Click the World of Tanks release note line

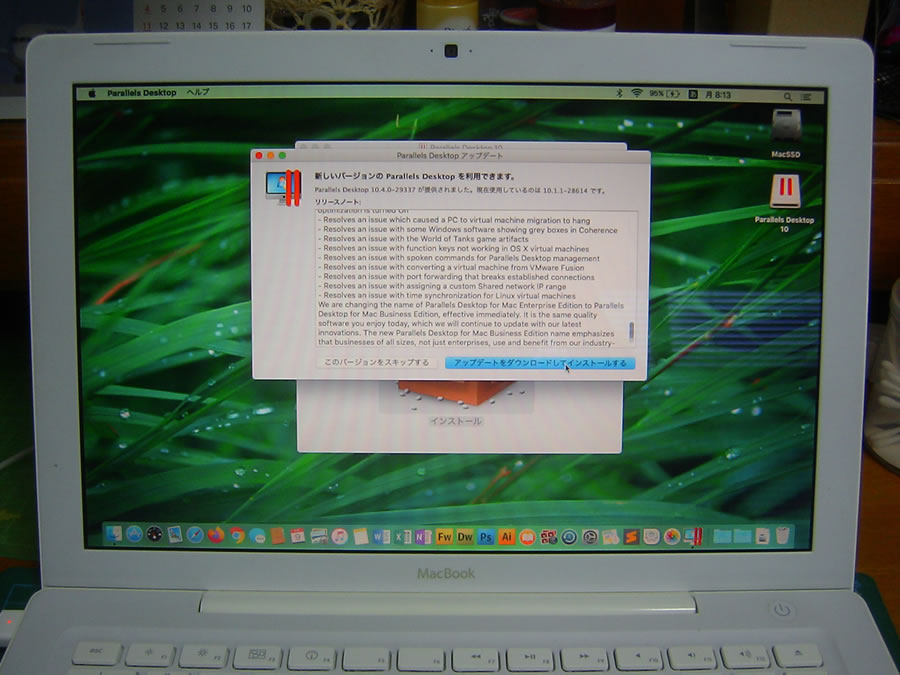pos(424,239)
